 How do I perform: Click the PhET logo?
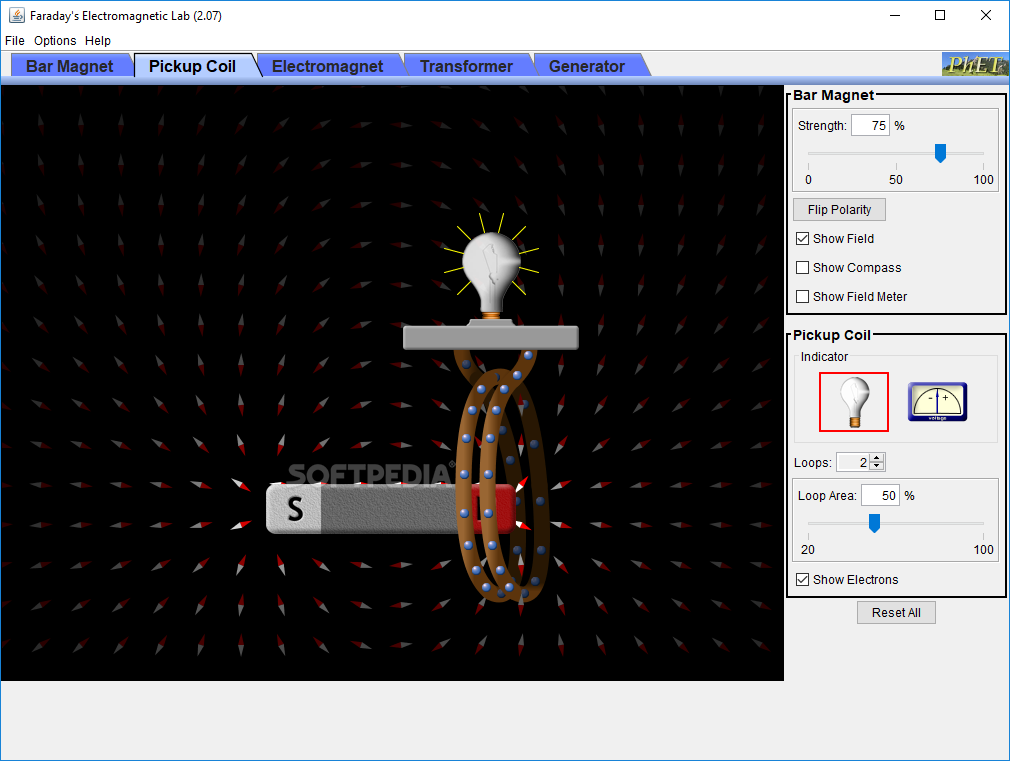pyautogui.click(x=975, y=64)
